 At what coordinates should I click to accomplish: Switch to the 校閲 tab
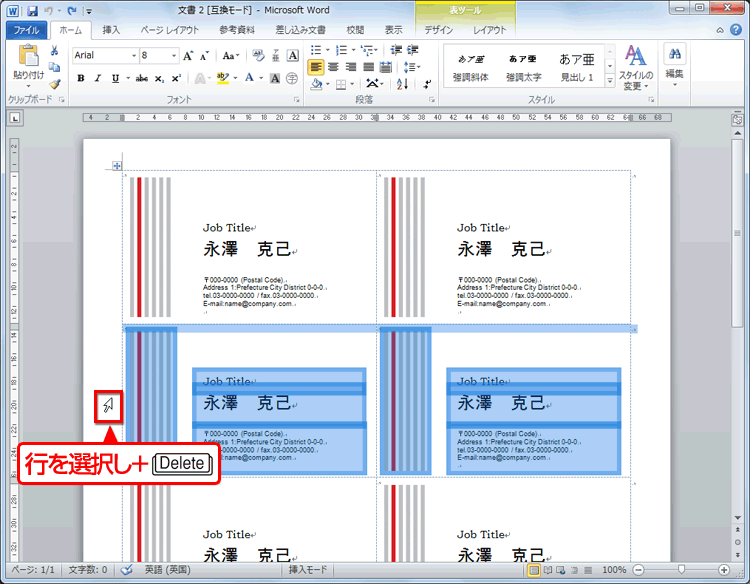tap(355, 30)
